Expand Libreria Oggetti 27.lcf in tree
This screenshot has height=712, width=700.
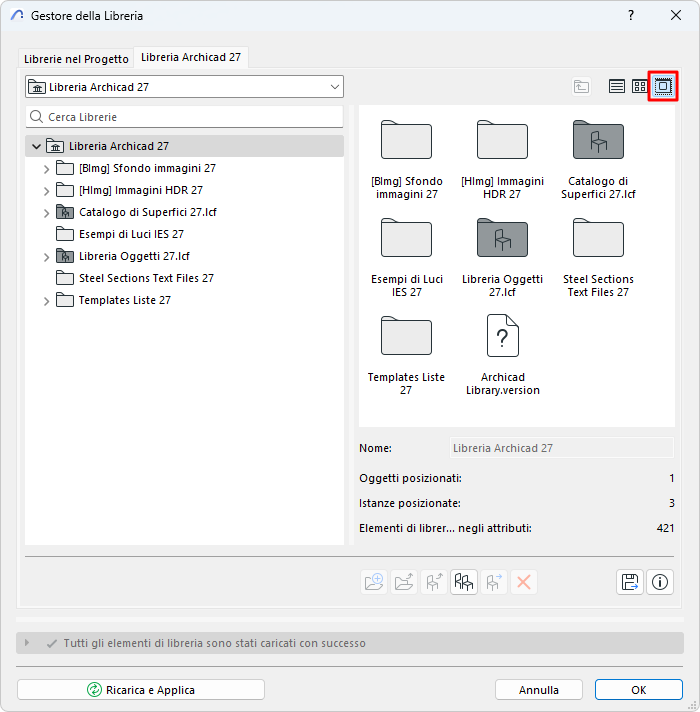(46, 257)
